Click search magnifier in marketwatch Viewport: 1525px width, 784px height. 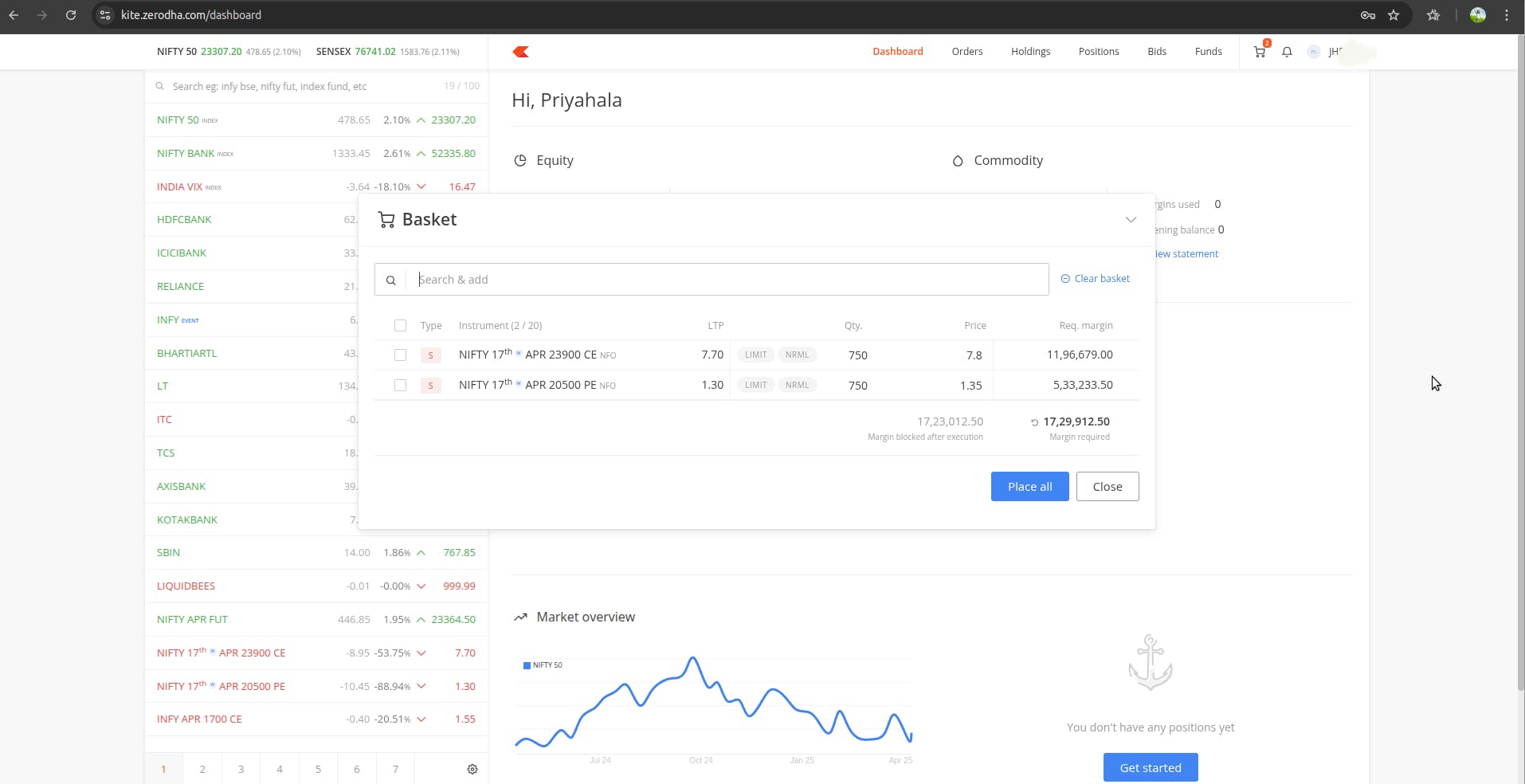(x=160, y=86)
